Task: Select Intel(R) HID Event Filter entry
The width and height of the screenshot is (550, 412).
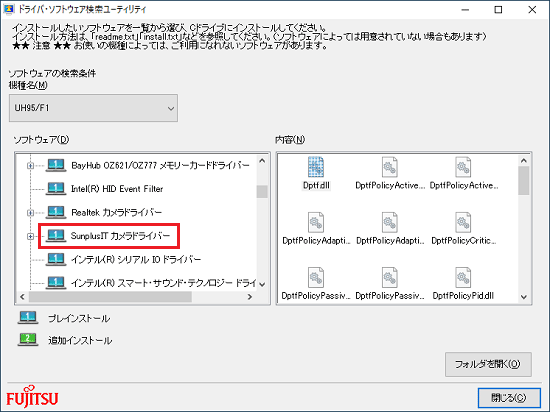Action: [x=117, y=189]
